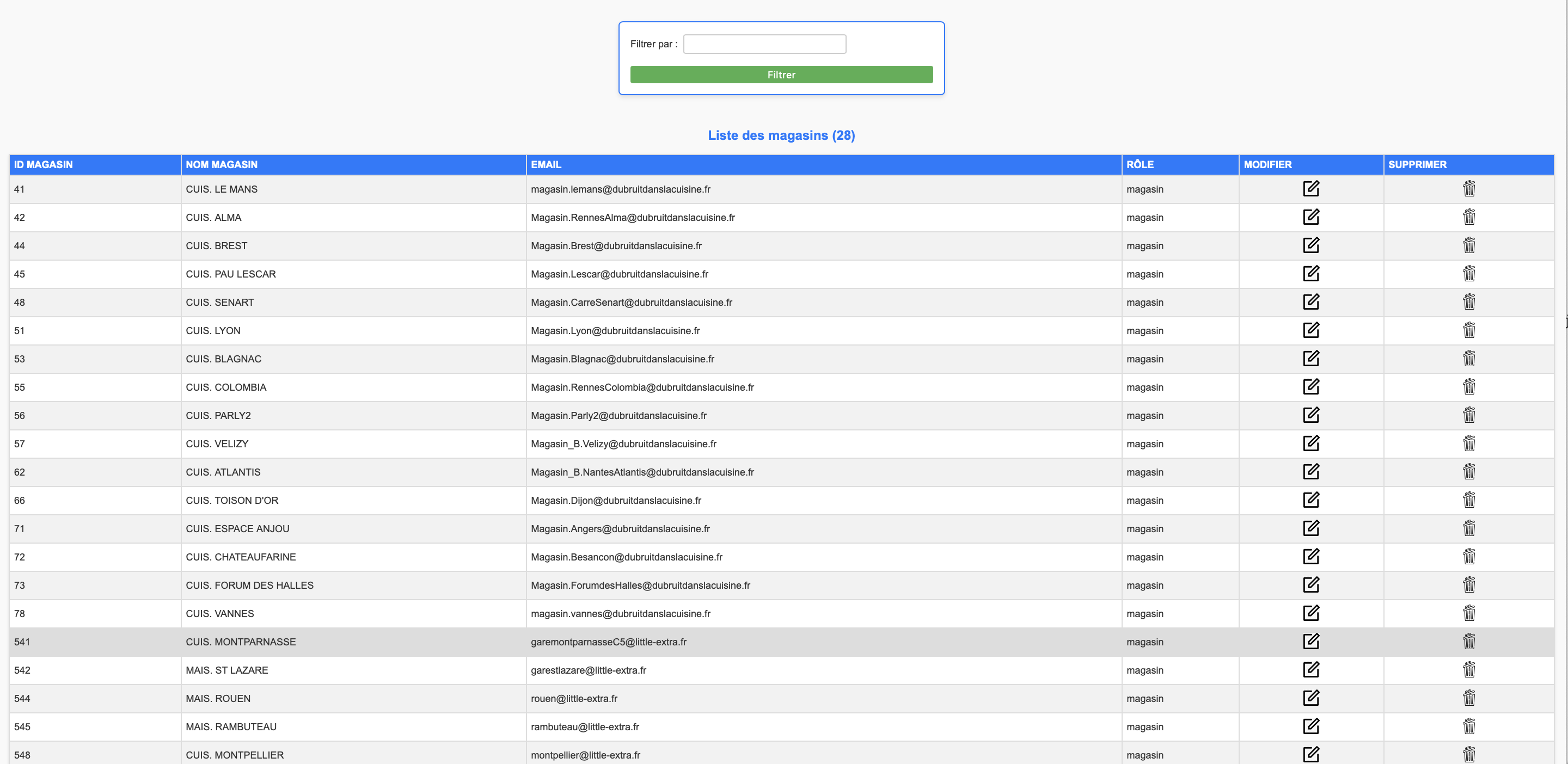Delete CUIS. ATLANTIS row
1568x764 pixels.
[x=1469, y=471]
